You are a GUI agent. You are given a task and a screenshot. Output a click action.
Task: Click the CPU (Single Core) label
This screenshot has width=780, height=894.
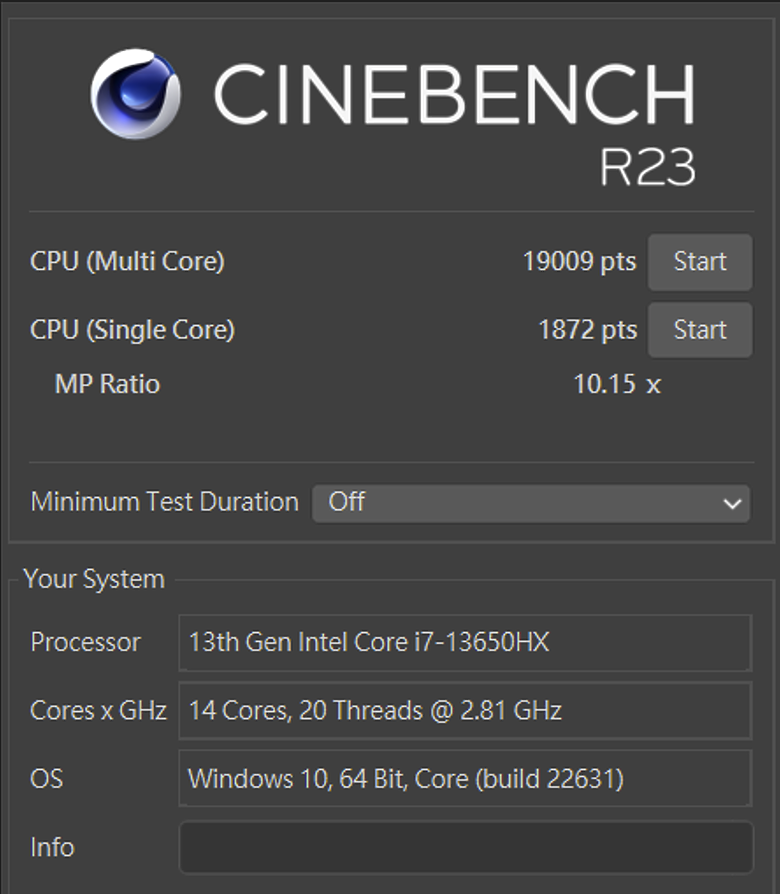132,330
